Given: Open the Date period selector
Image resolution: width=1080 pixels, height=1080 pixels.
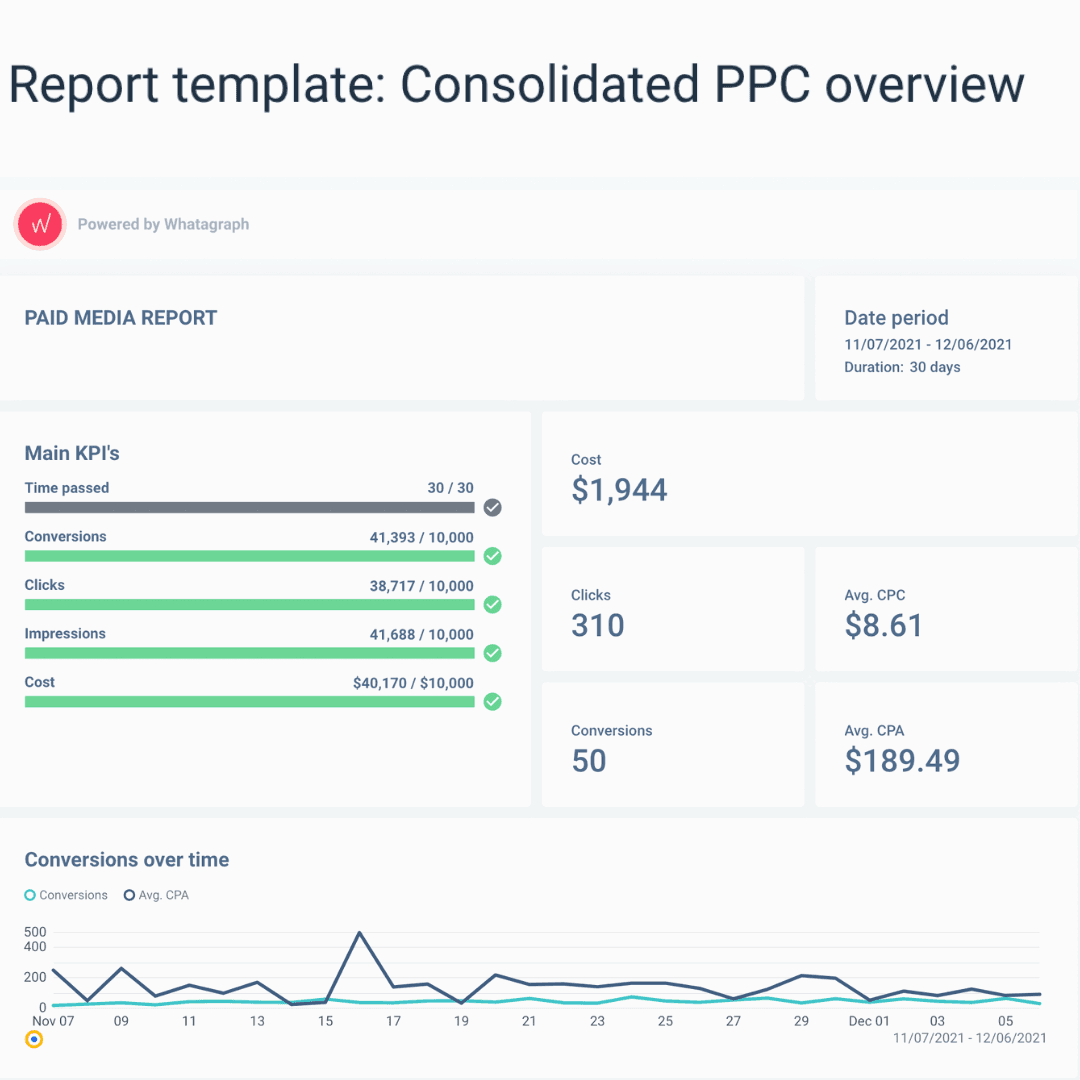Looking at the screenshot, I should click(896, 318).
